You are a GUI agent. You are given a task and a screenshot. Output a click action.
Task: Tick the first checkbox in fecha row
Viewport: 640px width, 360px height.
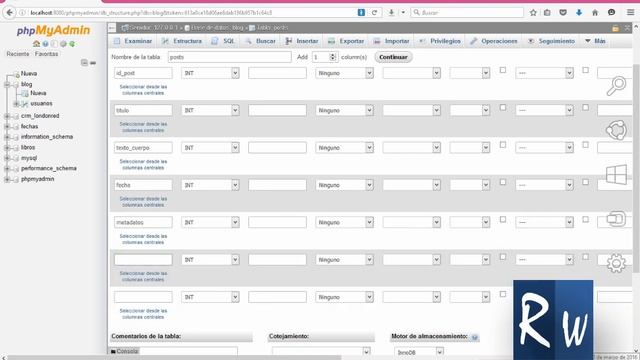tap(503, 182)
